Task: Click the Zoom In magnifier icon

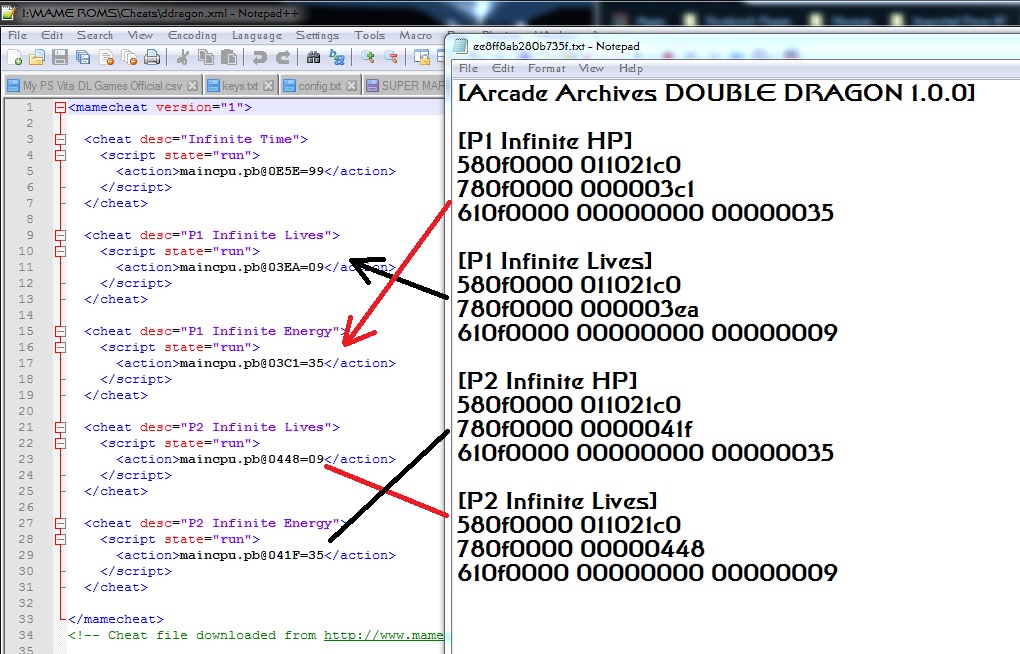Action: [x=368, y=58]
